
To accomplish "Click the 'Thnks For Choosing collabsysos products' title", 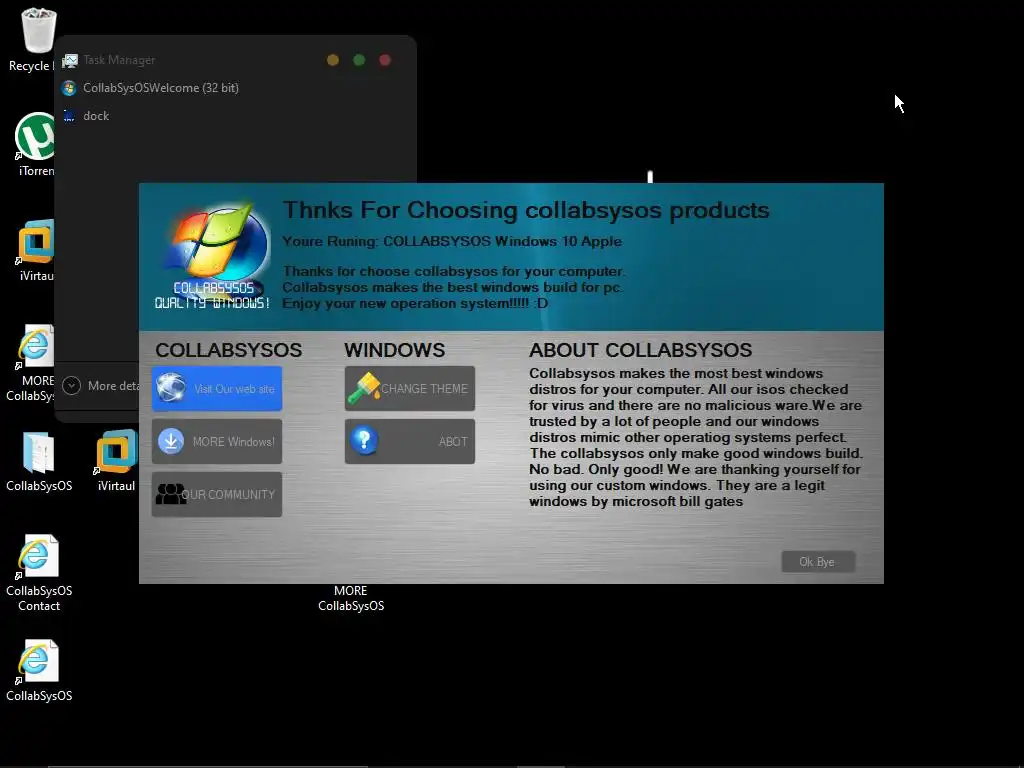I will click(526, 210).
